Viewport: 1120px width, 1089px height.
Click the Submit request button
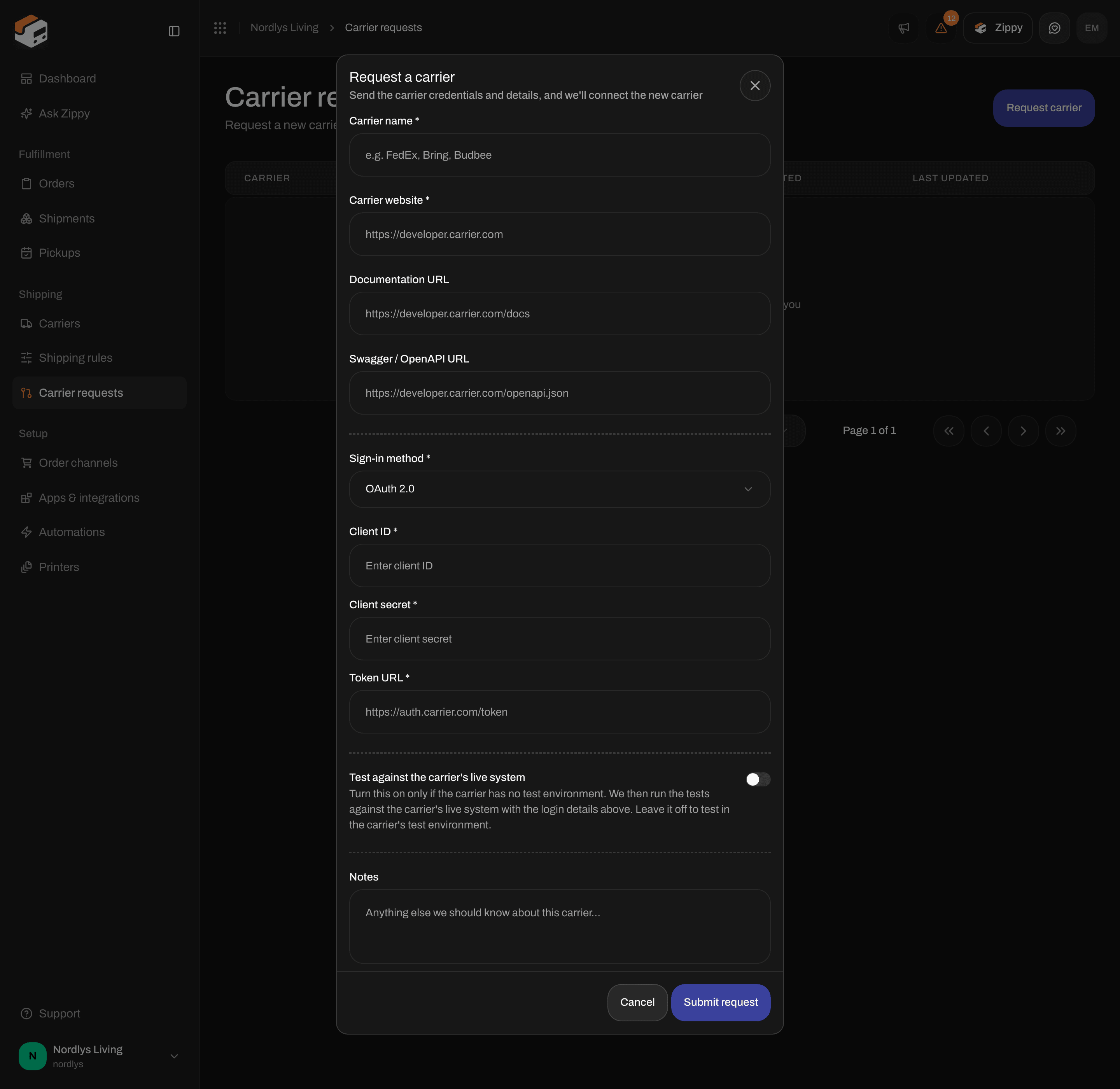[721, 1003]
